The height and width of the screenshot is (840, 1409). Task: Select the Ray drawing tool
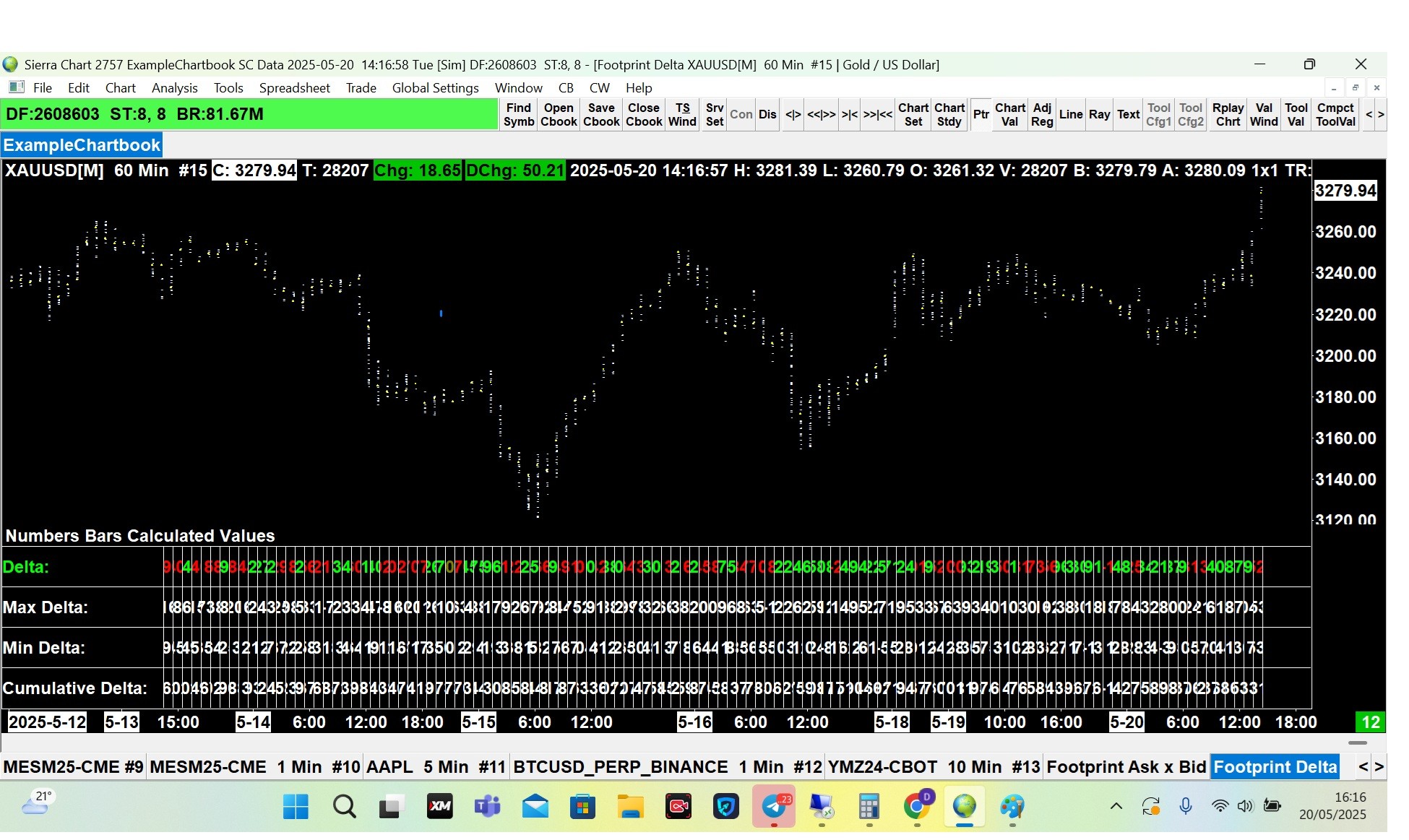click(1099, 115)
